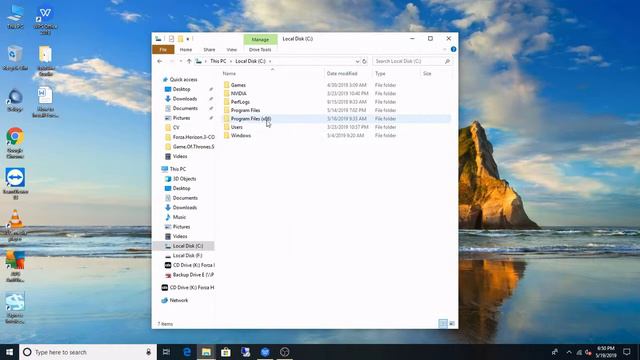The width and height of the screenshot is (640, 360).
Task: Open VLC media player desktop shortcut
Action: (x=15, y=224)
